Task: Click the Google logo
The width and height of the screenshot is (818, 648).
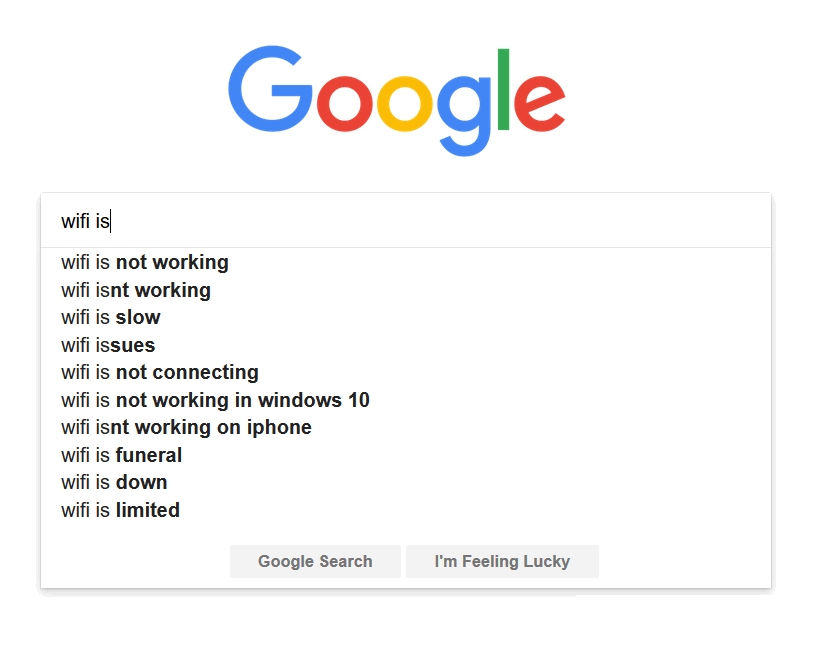Action: [x=396, y=101]
